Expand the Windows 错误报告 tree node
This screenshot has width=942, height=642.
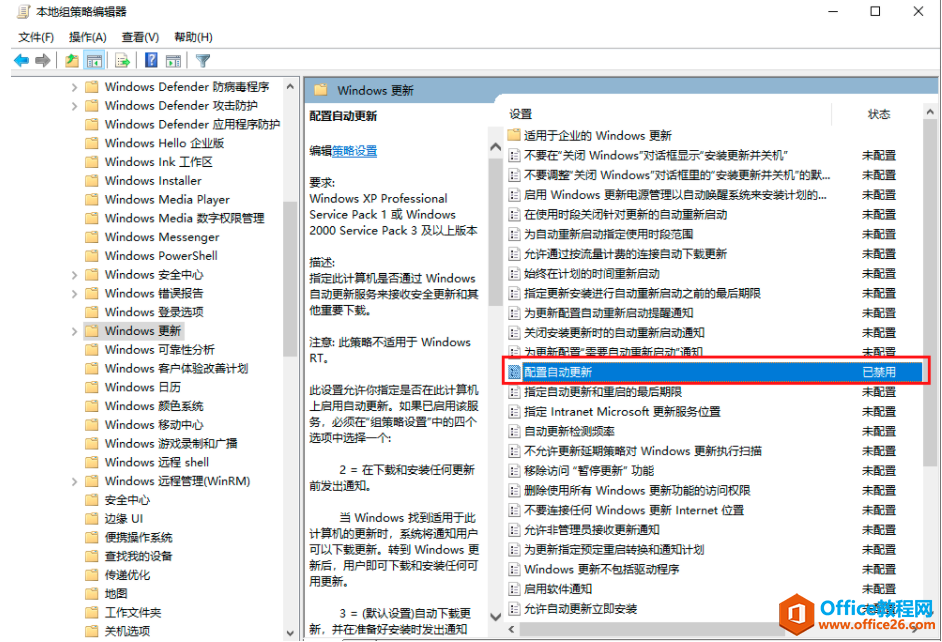tap(74, 294)
